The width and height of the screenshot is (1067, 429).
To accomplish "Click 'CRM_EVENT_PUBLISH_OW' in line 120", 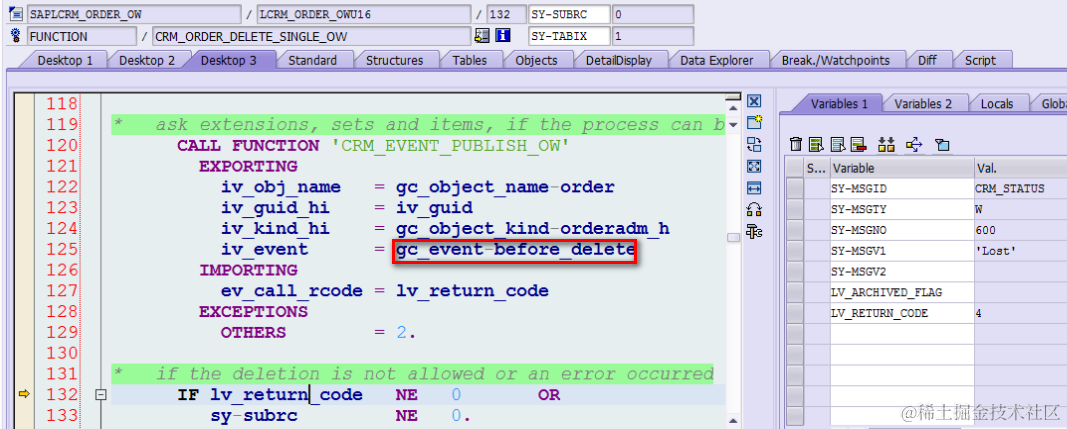I will [x=448, y=146].
